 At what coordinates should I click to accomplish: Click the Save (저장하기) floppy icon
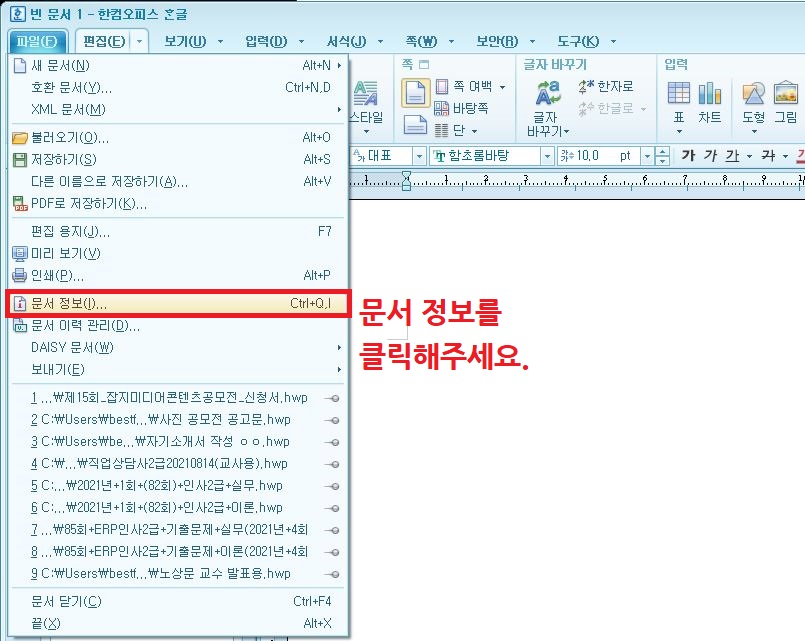point(20,160)
